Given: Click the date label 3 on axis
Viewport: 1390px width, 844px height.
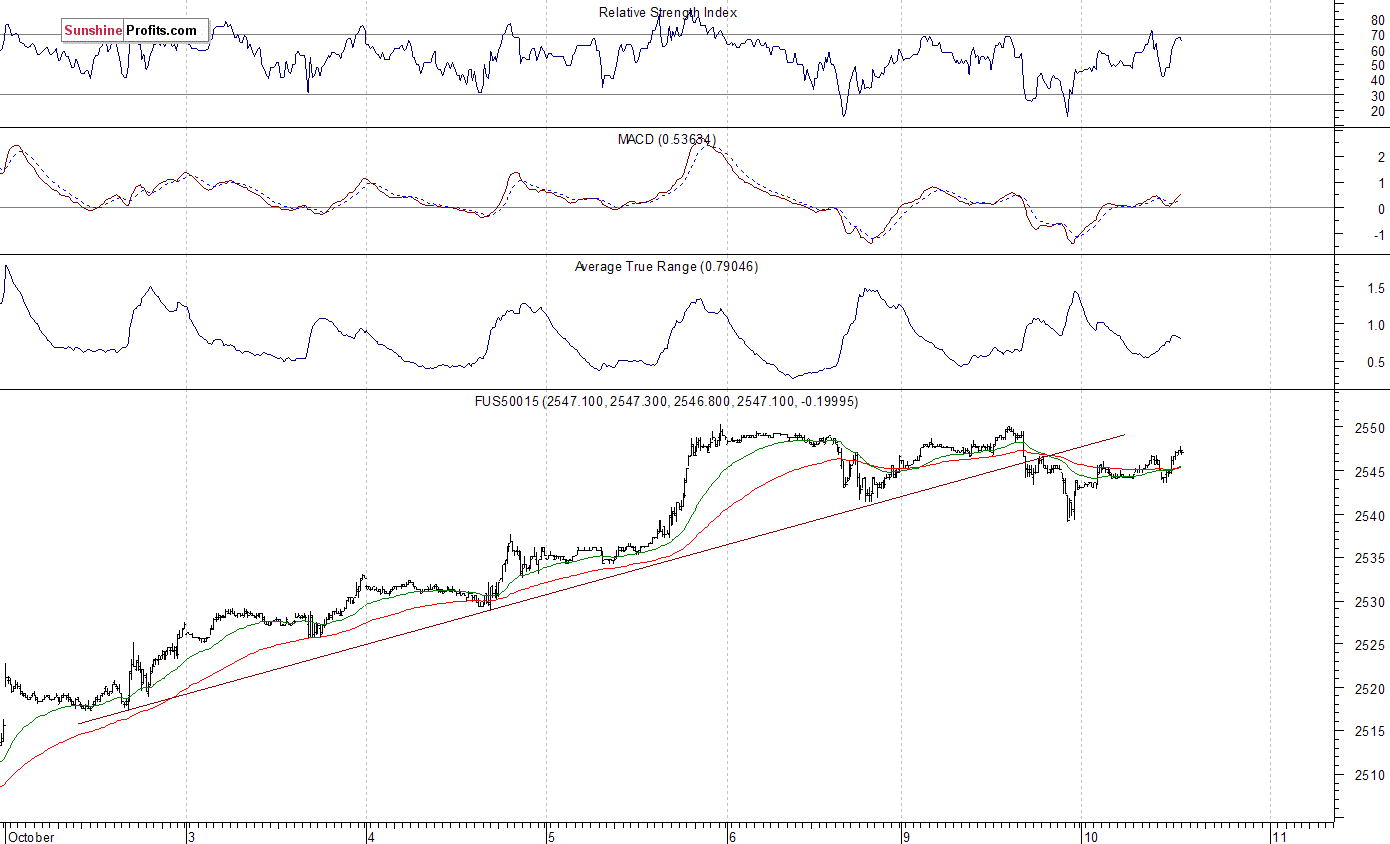Looking at the screenshot, I should (191, 836).
